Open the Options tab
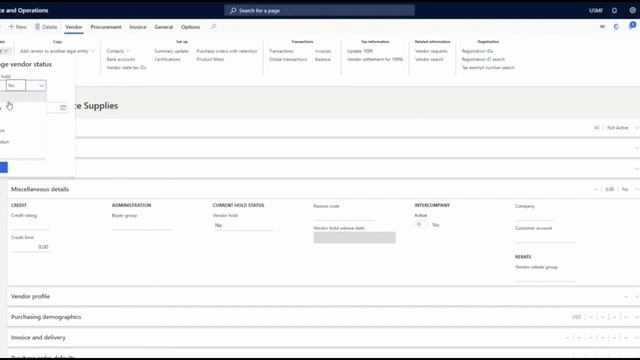This screenshot has height=360, width=640. pyautogui.click(x=191, y=27)
